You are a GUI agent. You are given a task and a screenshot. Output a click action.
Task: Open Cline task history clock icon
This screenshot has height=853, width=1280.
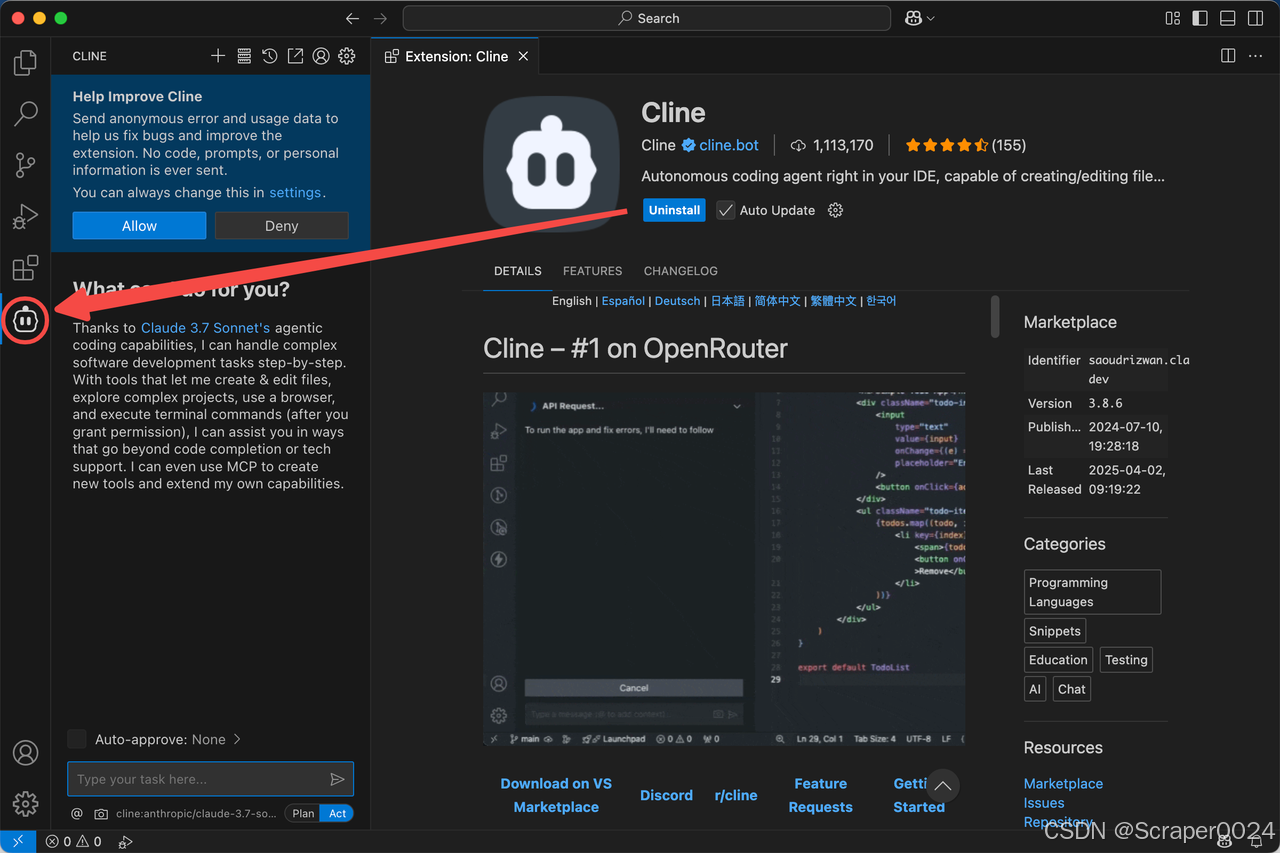click(270, 56)
